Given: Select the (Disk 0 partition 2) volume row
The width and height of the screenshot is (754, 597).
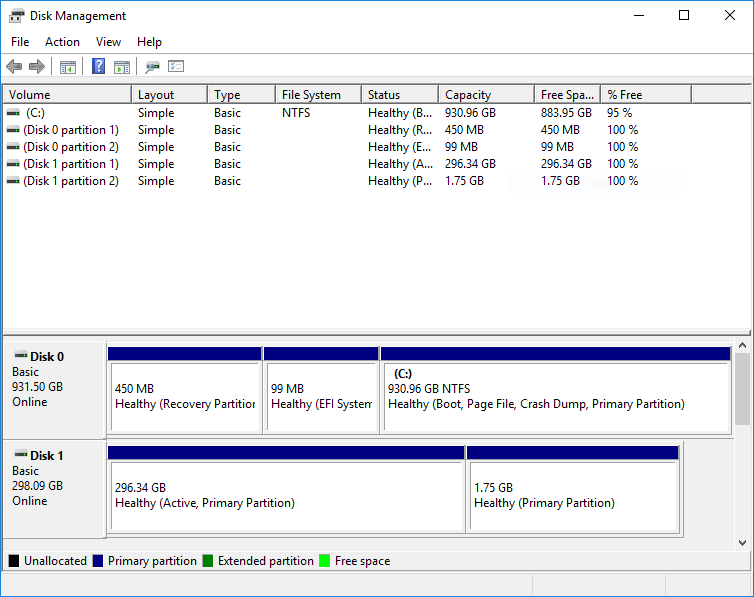Looking at the screenshot, I should (348, 147).
